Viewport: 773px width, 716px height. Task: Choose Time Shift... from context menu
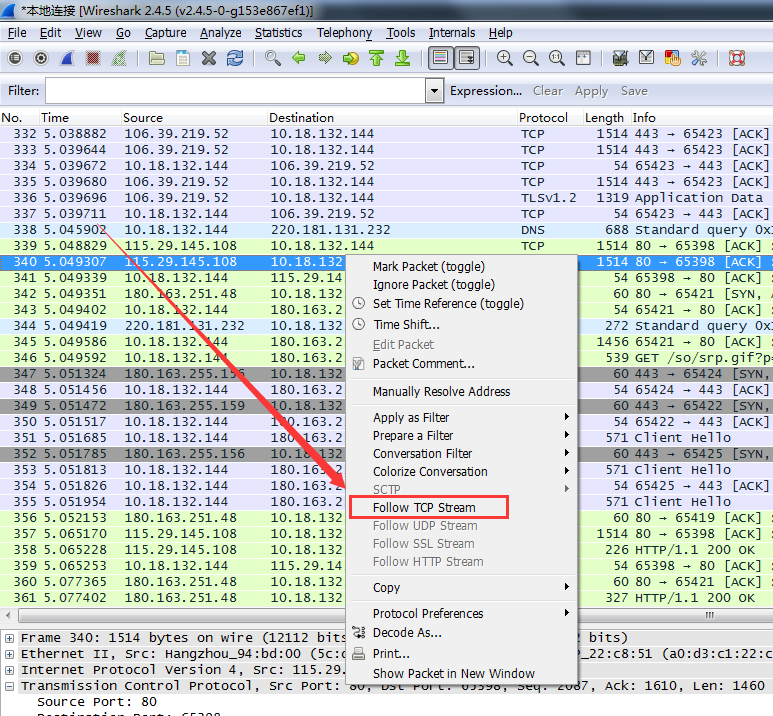click(x=406, y=324)
